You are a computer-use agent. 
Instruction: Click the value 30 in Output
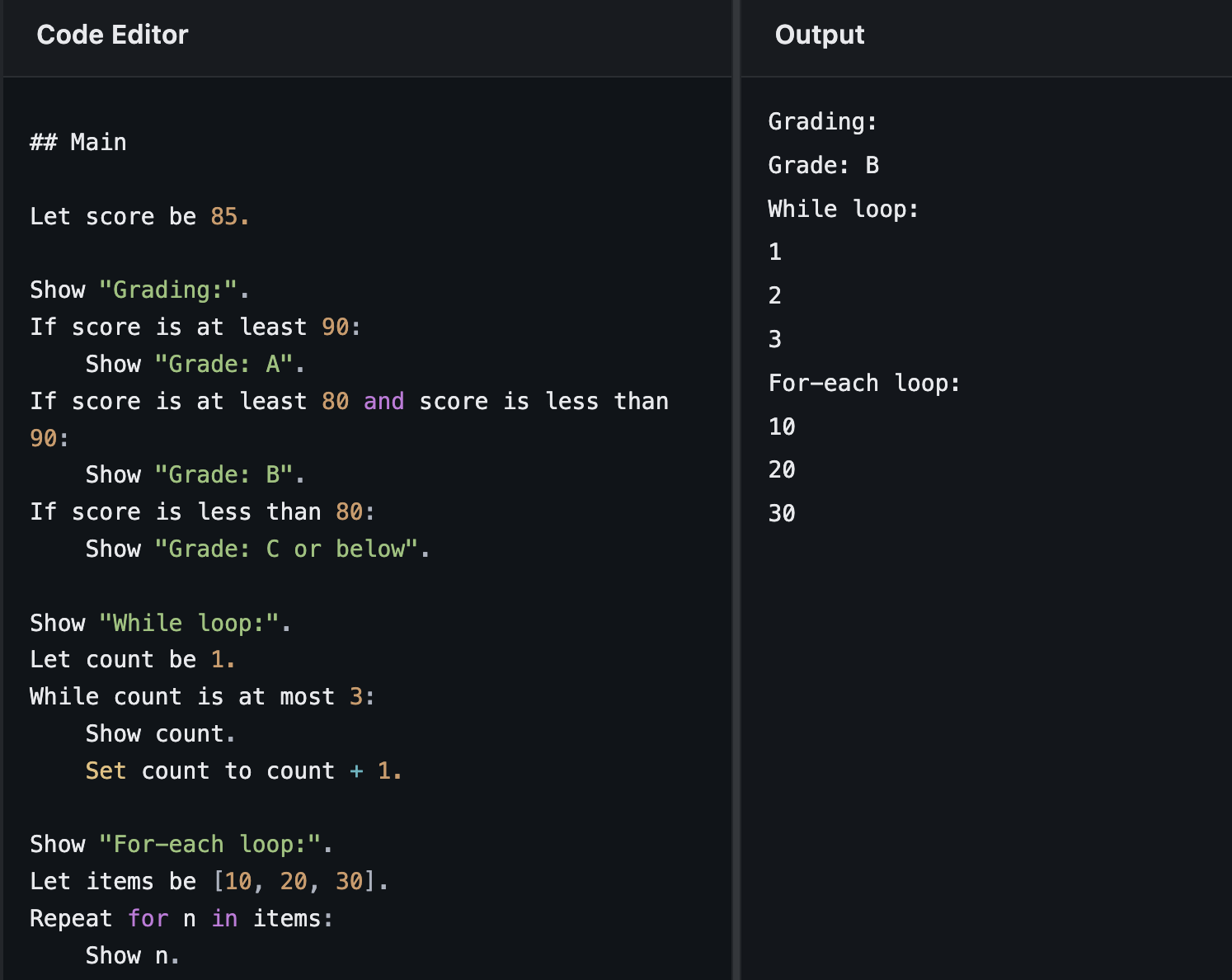[x=781, y=513]
